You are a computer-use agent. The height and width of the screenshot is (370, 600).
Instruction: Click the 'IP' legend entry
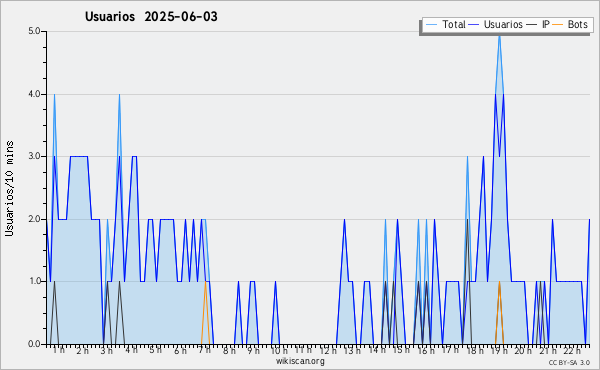(x=538, y=25)
